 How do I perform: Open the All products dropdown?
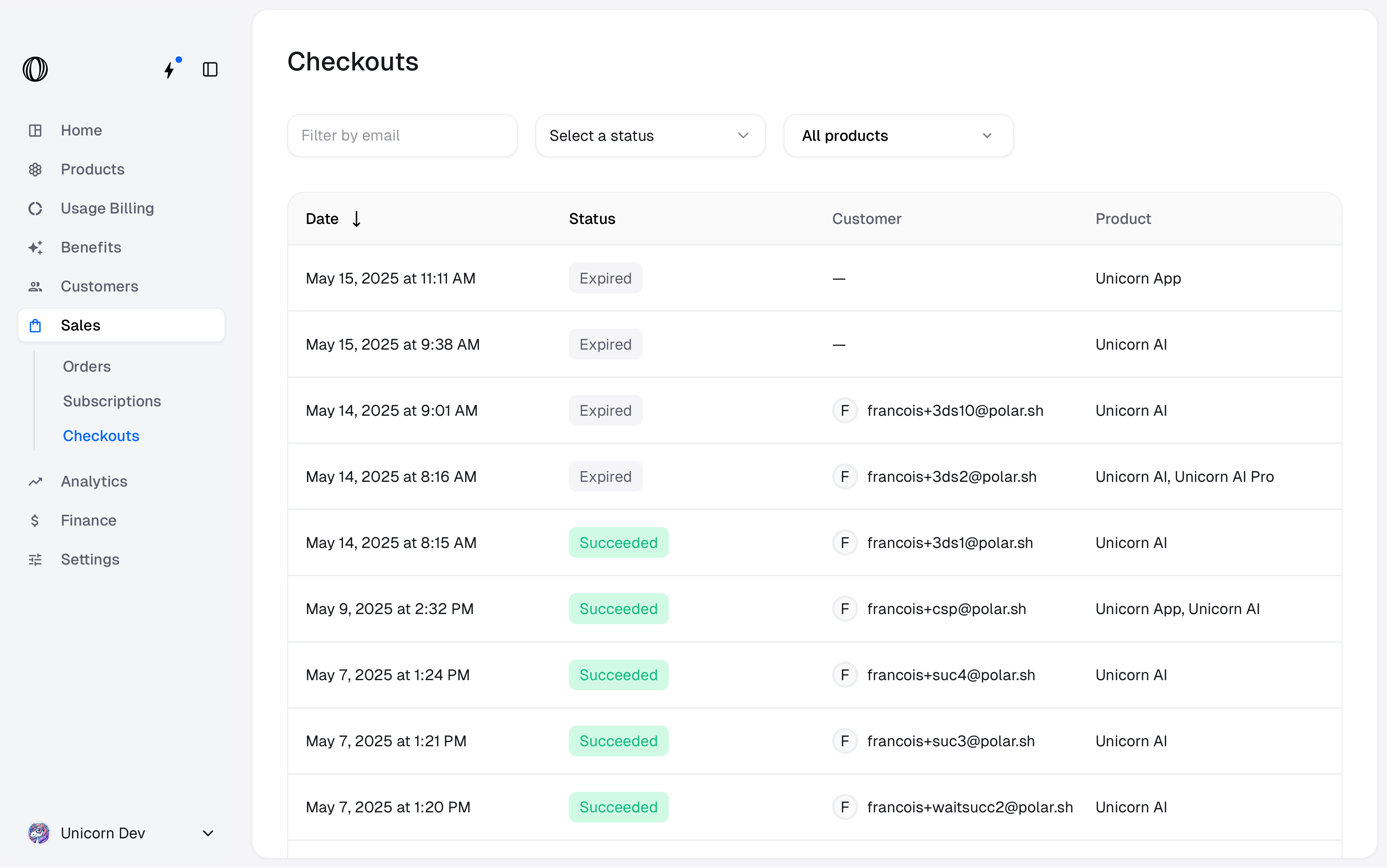[898, 135]
